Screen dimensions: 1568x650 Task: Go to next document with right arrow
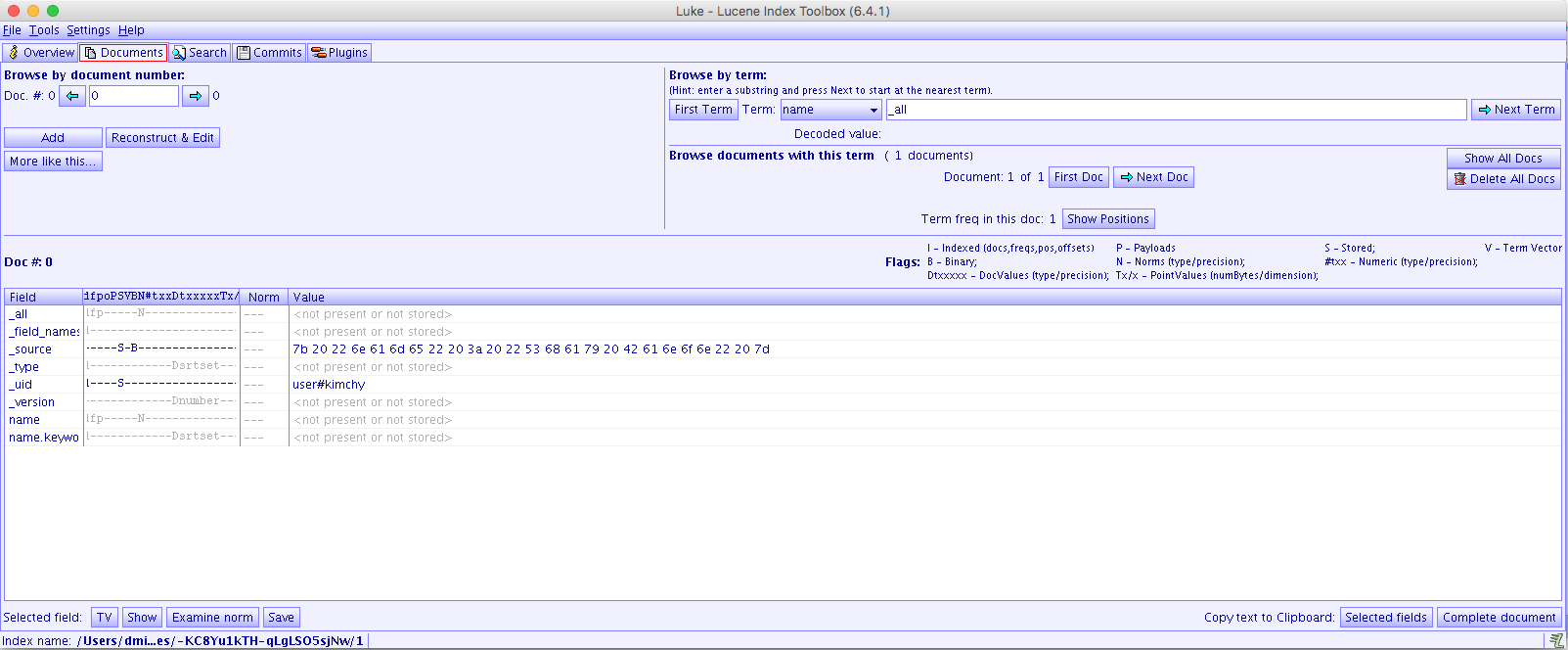[196, 96]
